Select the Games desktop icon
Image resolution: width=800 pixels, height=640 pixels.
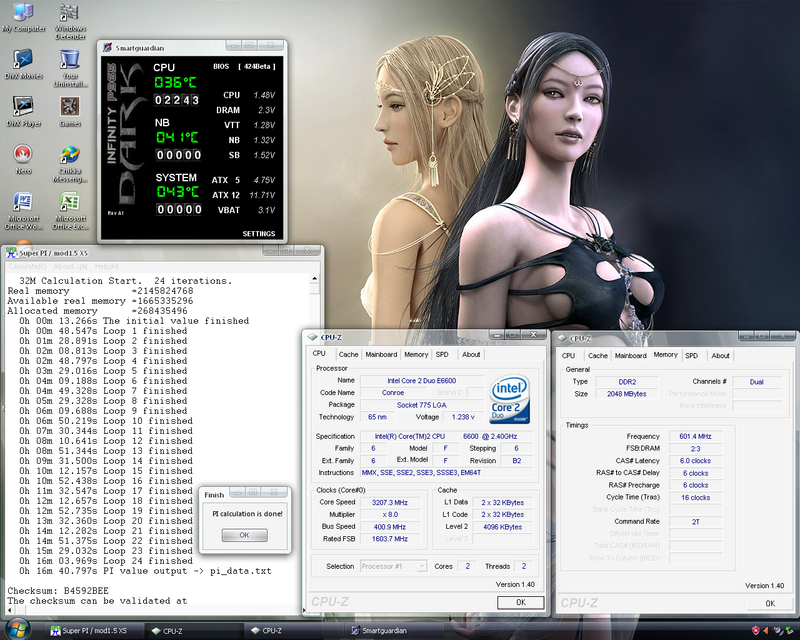(70, 111)
